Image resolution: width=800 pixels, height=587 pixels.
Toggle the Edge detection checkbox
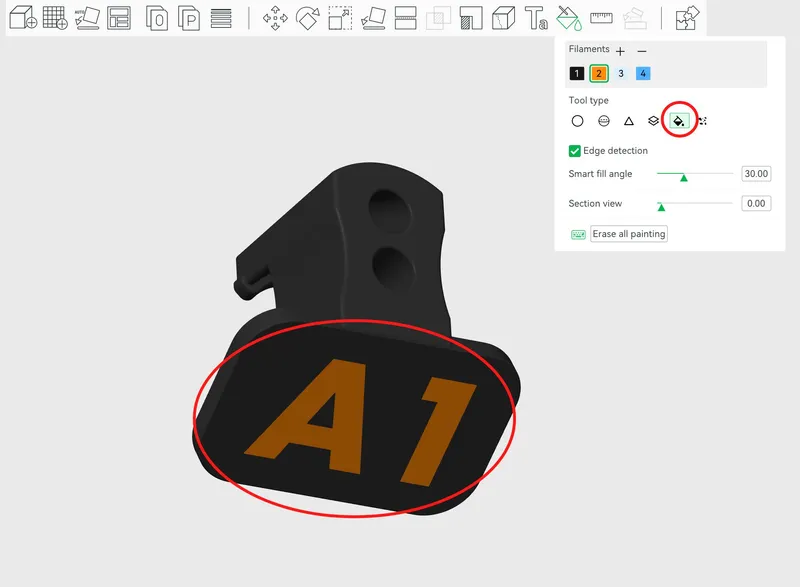tap(575, 151)
